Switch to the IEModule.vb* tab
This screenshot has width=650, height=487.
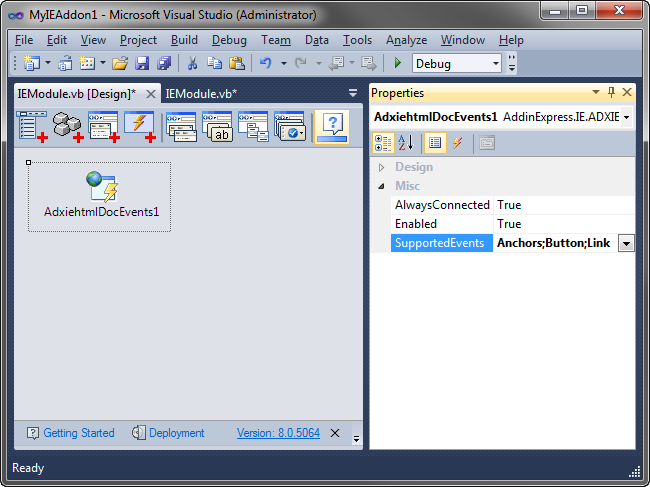pyautogui.click(x=201, y=93)
